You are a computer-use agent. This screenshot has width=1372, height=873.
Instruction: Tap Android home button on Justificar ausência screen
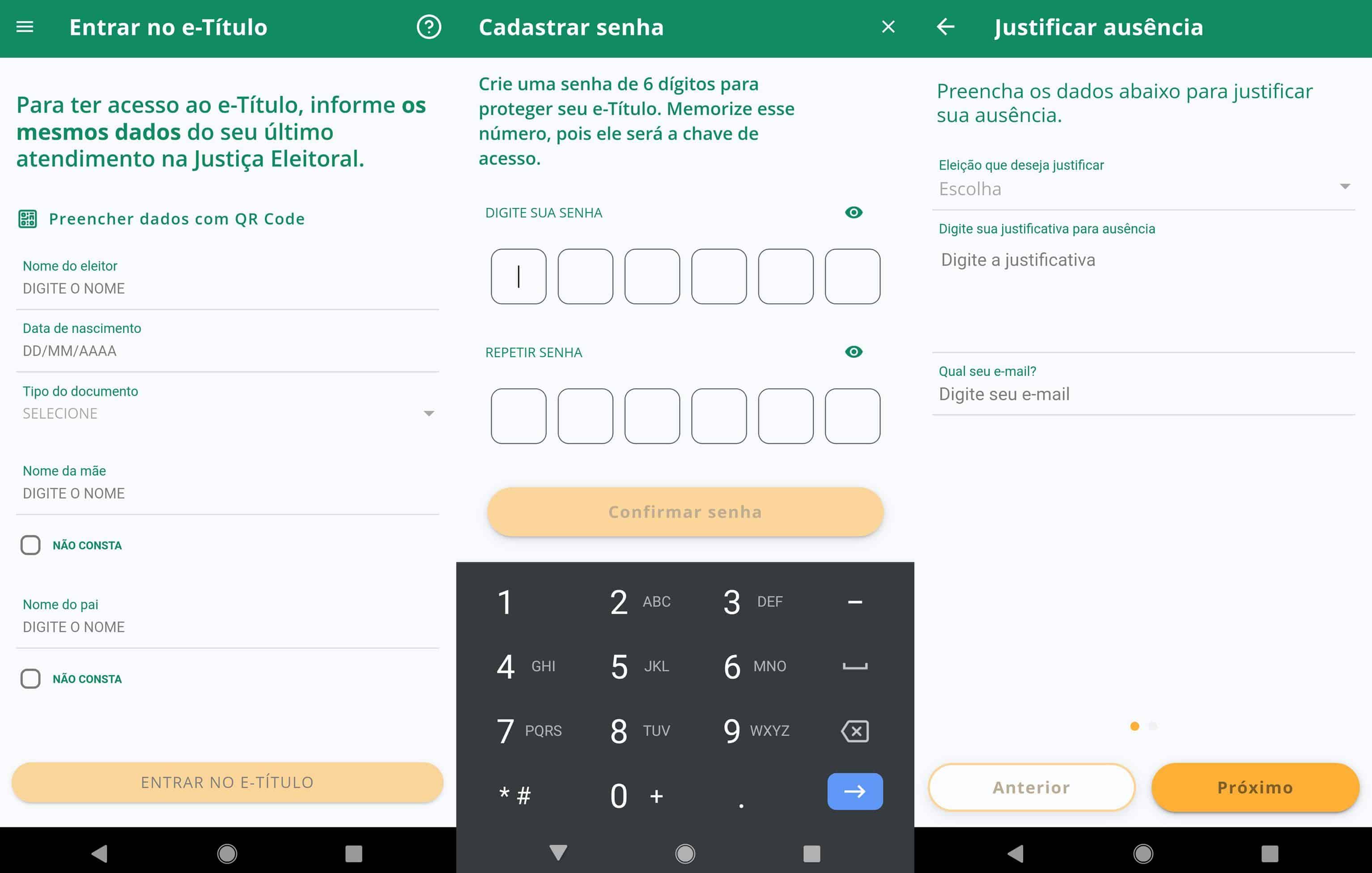(x=1143, y=853)
